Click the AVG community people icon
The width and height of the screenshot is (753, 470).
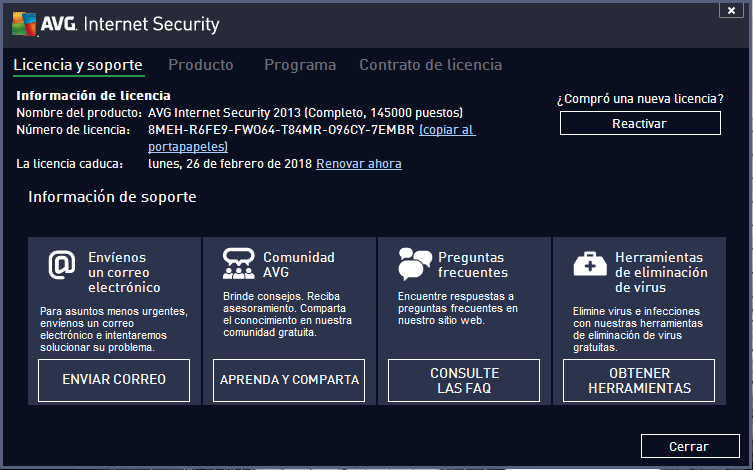point(239,264)
